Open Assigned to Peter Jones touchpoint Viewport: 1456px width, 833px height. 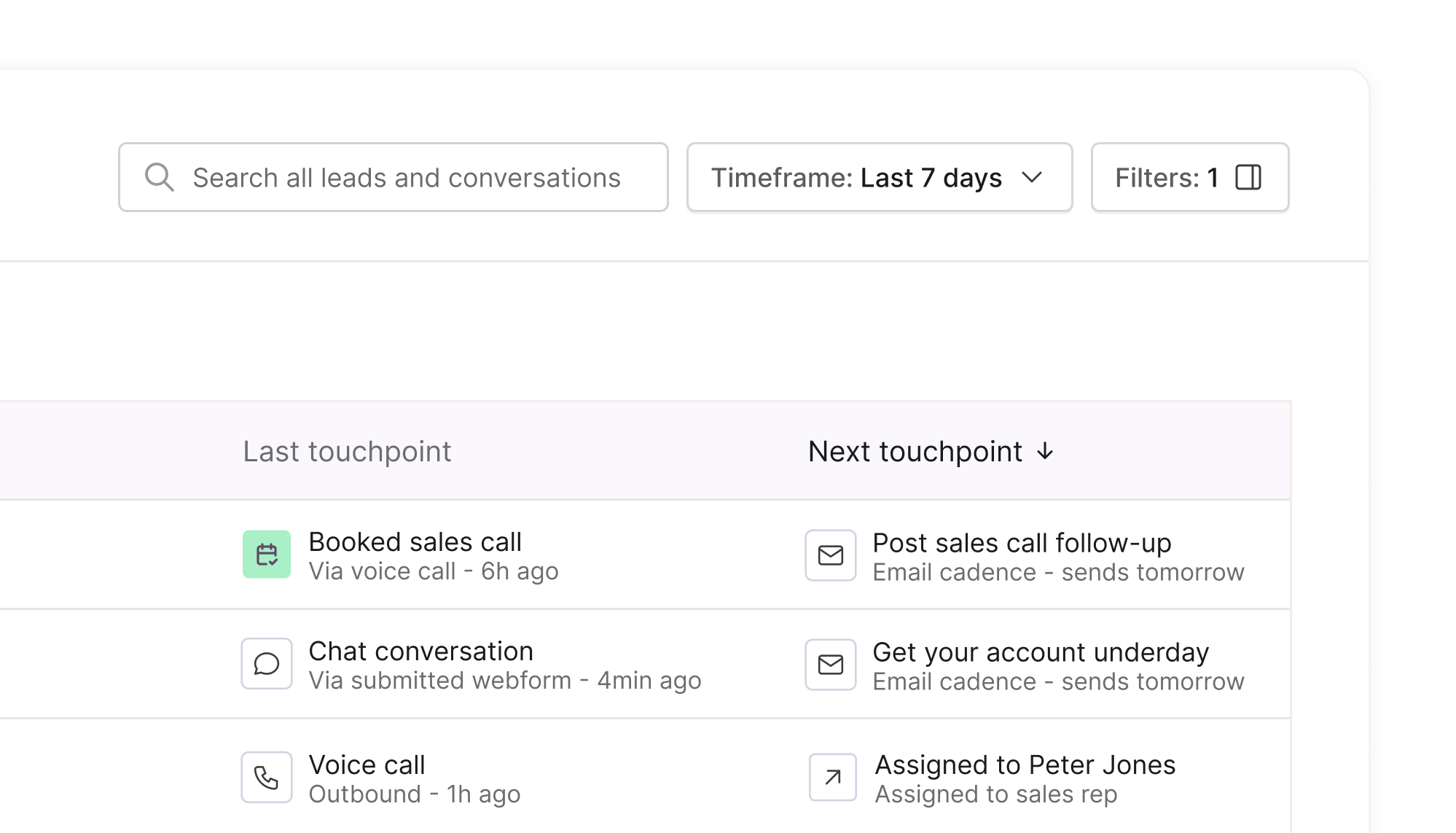coord(1025,765)
